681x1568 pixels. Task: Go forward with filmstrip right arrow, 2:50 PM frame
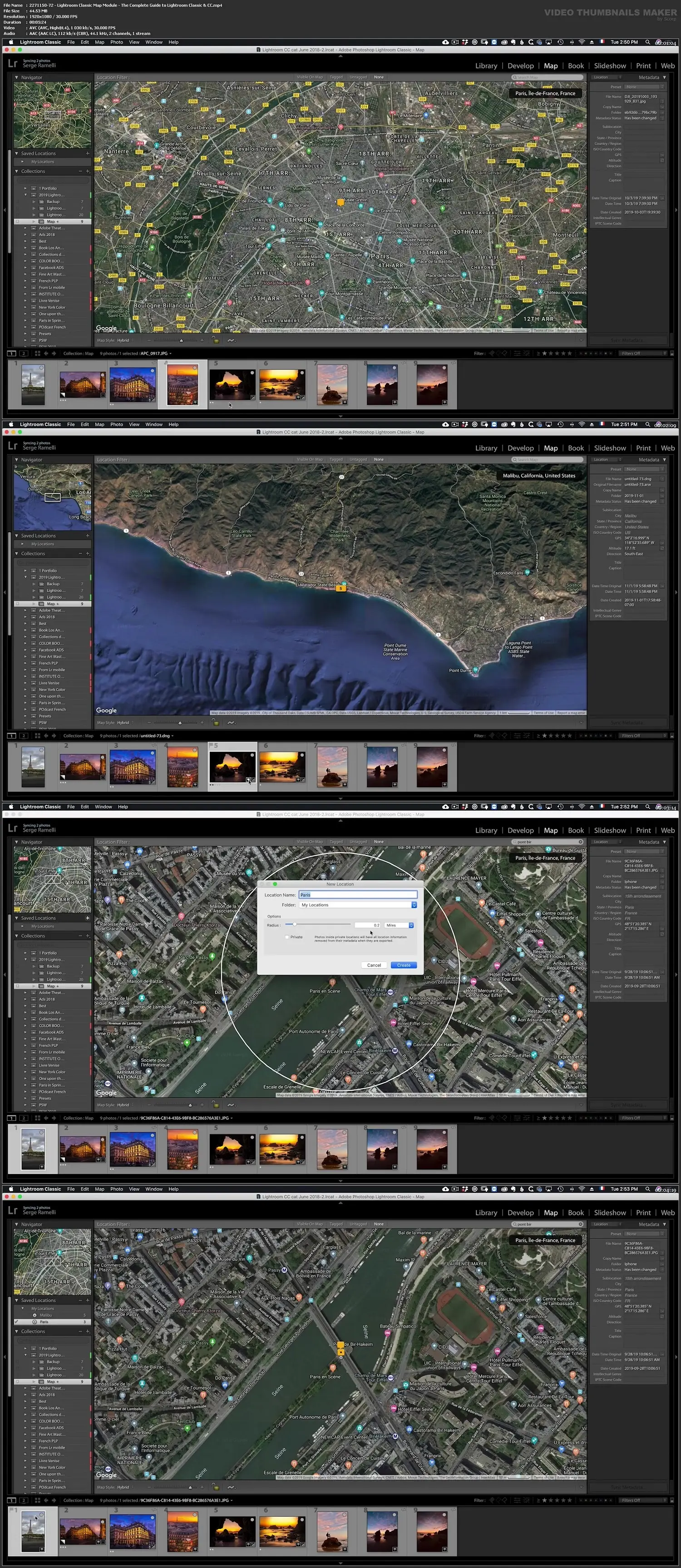point(54,353)
